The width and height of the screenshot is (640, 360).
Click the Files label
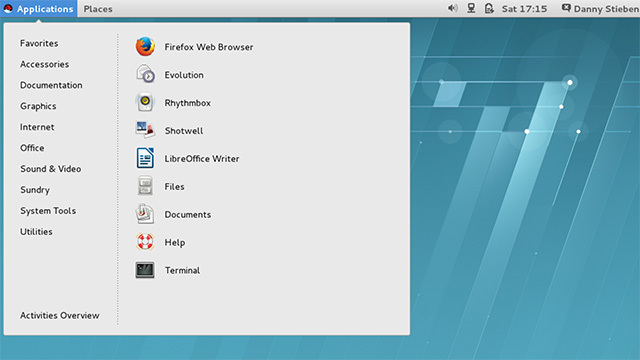pos(175,187)
